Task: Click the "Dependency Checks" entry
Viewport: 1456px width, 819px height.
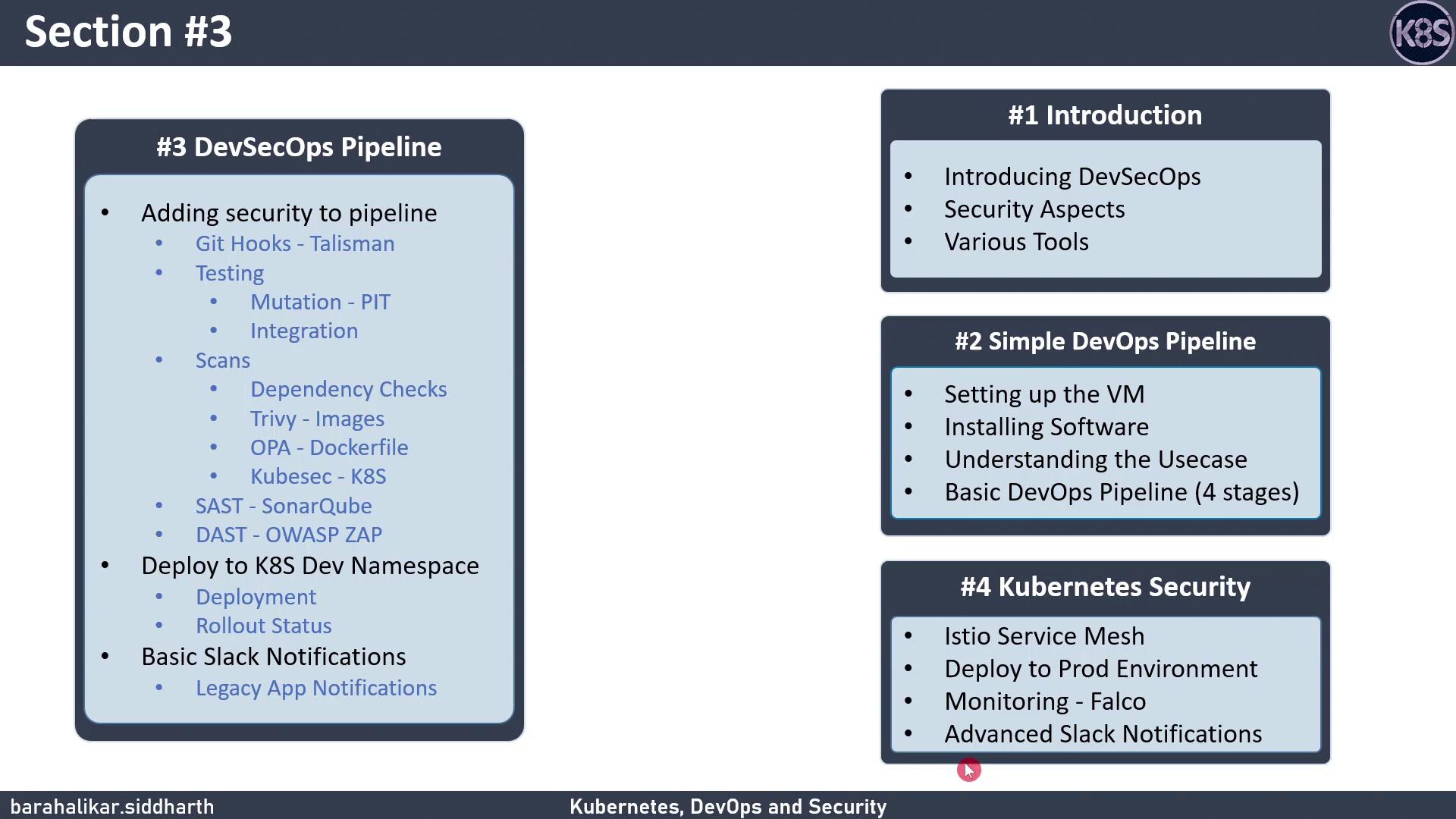Action: [348, 389]
